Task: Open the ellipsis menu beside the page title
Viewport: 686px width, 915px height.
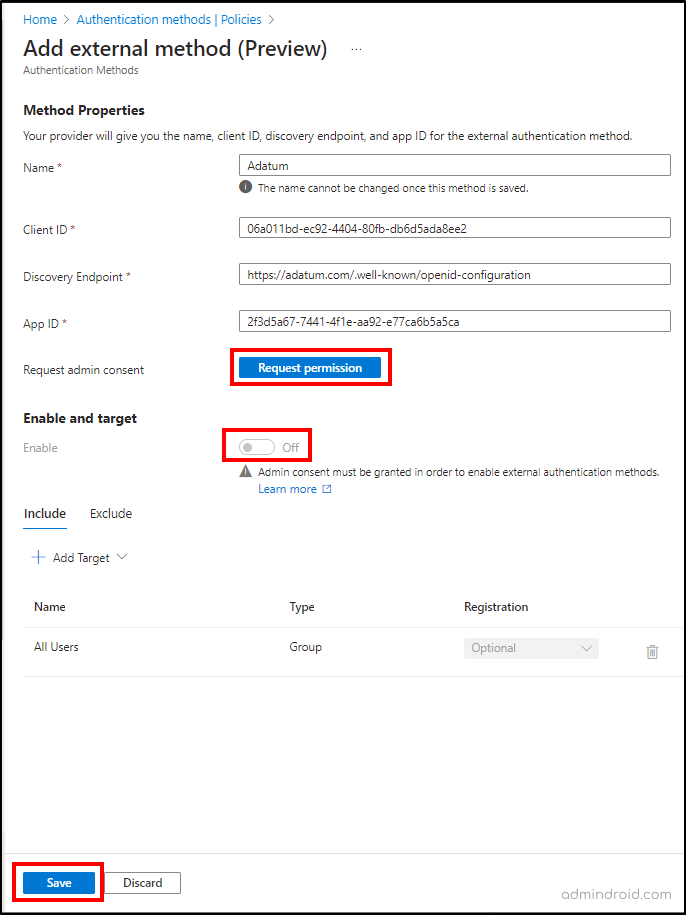Action: [x=356, y=49]
